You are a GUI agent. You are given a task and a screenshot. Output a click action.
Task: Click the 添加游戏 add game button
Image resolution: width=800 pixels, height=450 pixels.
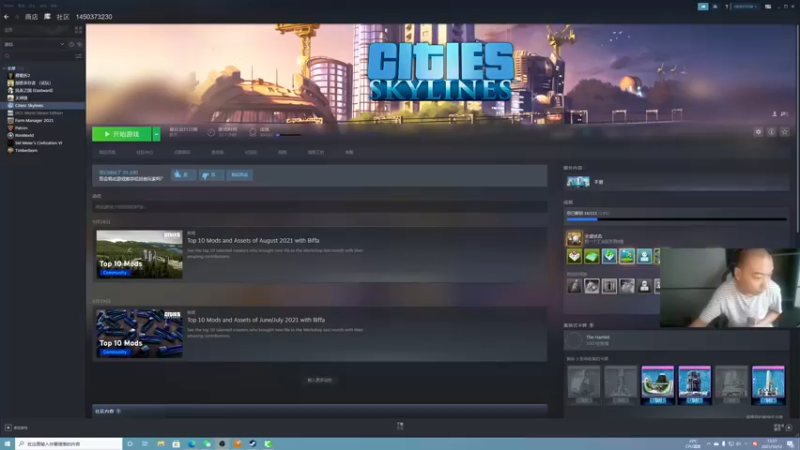pos(16,428)
